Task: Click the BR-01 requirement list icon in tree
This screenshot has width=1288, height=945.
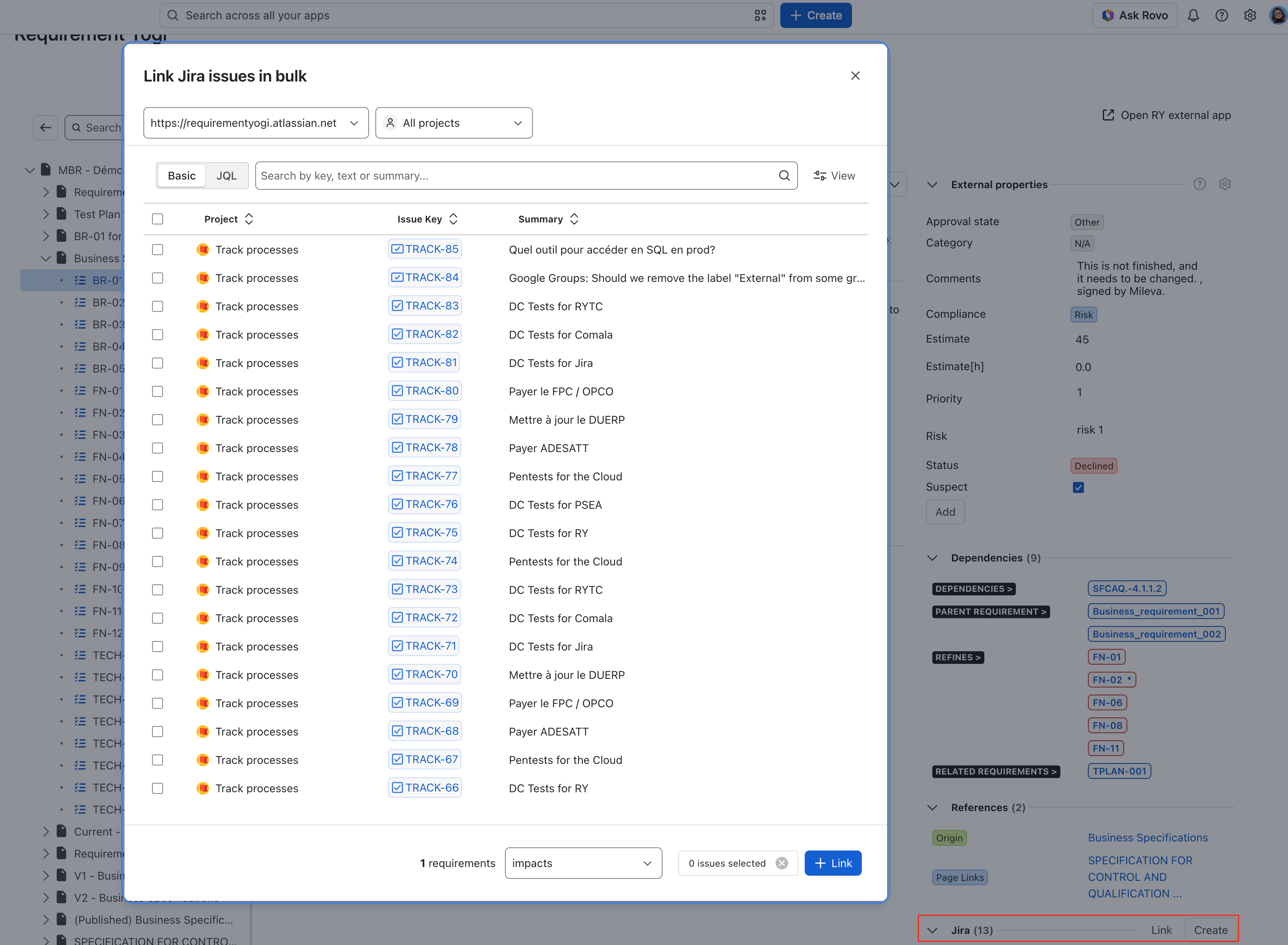Action: pos(80,280)
